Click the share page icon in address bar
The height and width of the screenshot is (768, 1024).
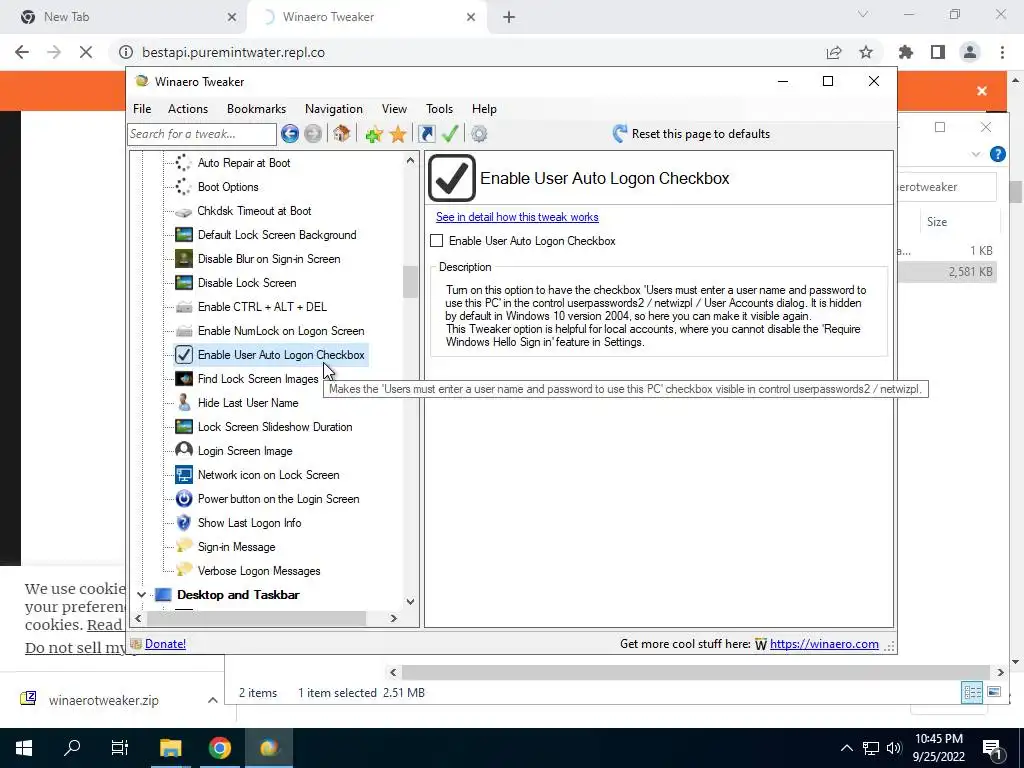[x=834, y=52]
